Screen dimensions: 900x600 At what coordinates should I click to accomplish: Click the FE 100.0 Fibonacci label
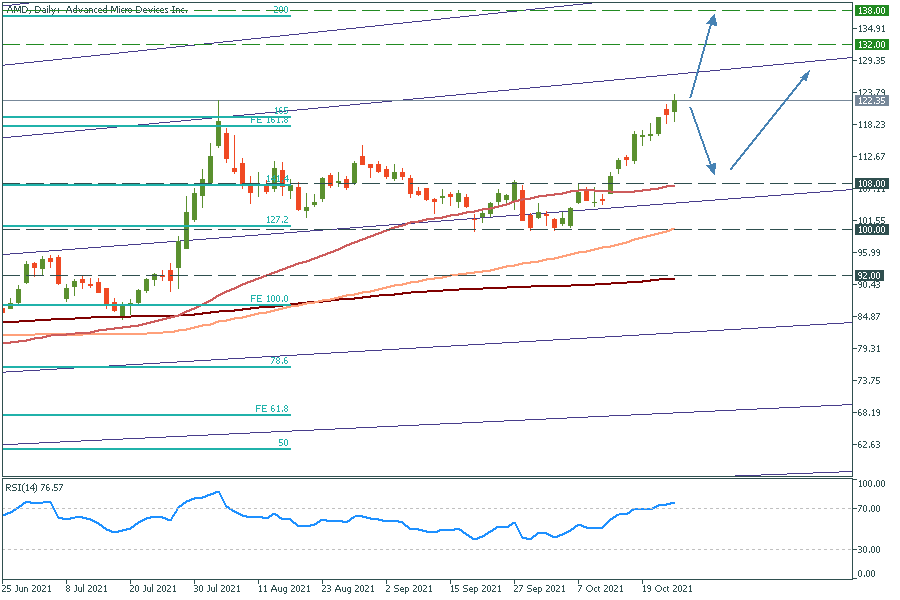[x=269, y=299]
